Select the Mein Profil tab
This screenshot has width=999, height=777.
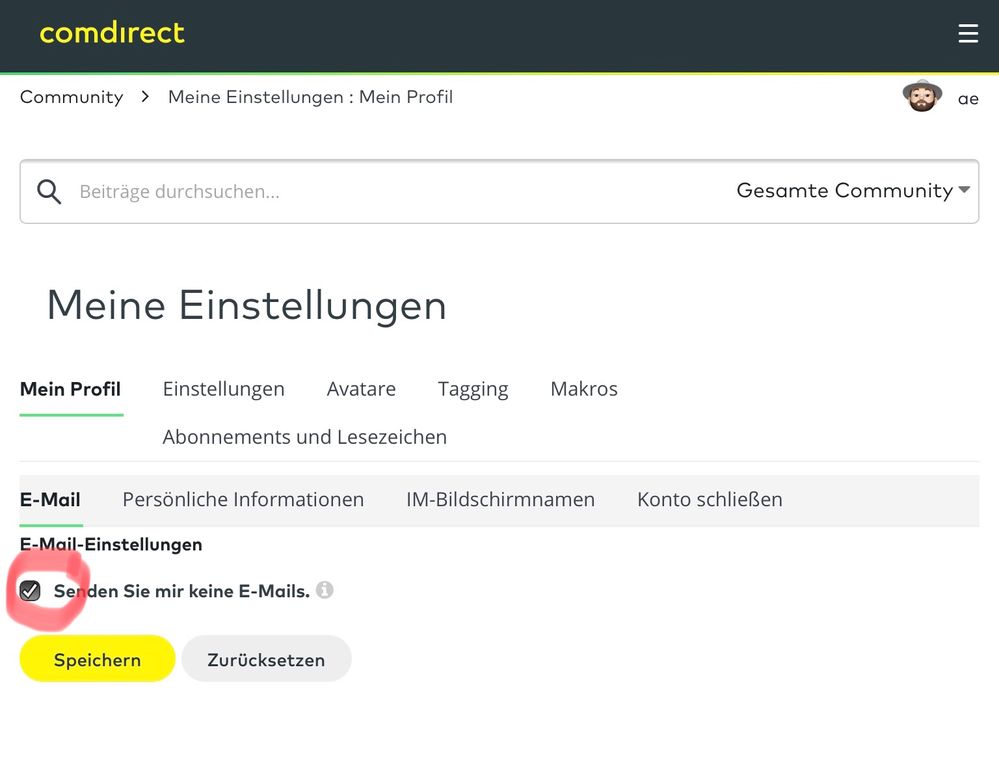tap(70, 389)
